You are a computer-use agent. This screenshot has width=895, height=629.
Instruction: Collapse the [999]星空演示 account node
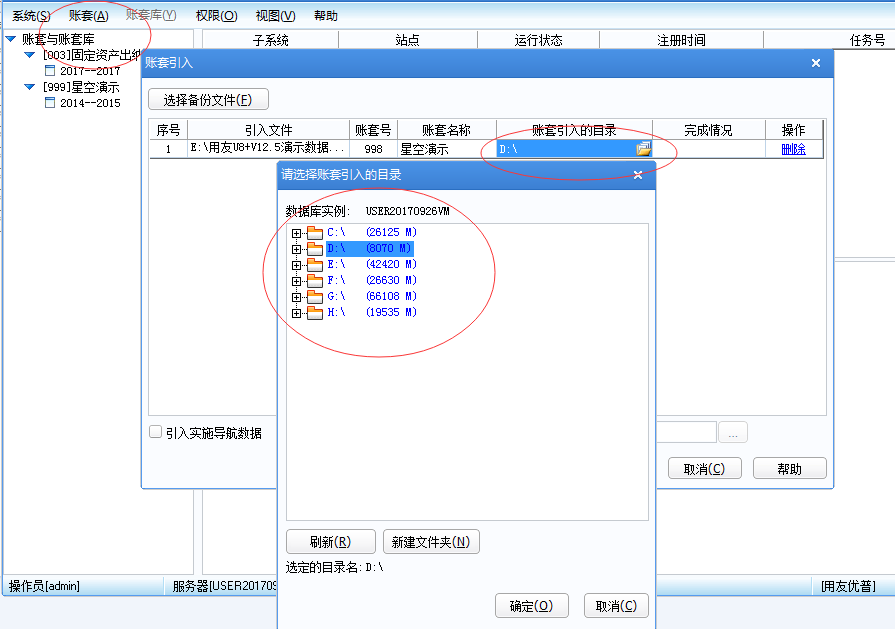pos(30,87)
